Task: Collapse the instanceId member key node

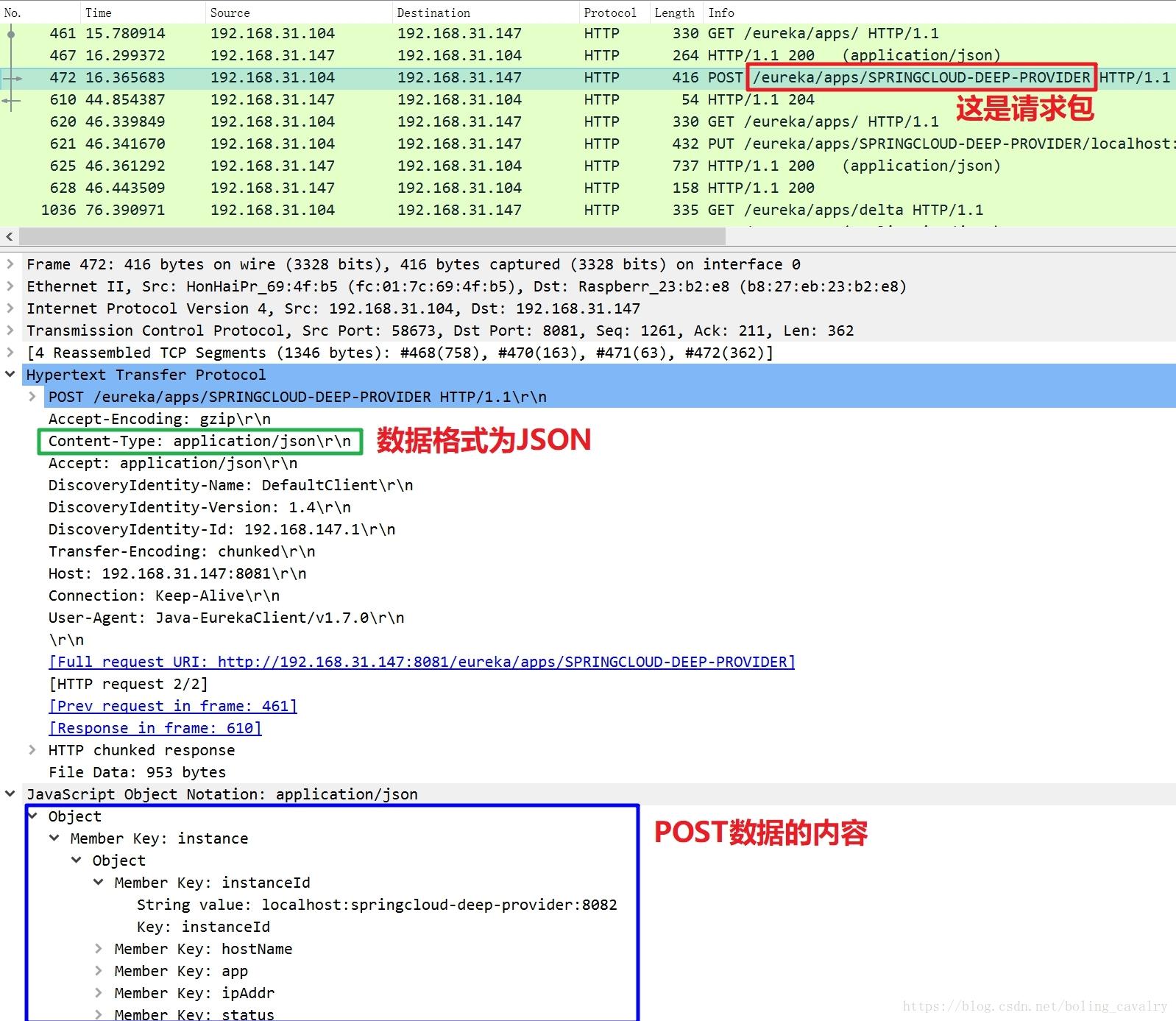Action: tap(99, 882)
